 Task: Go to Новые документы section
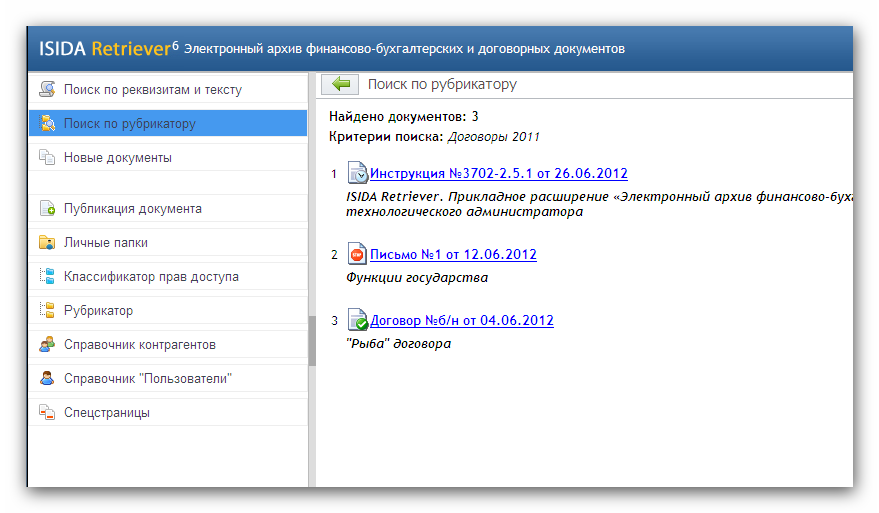point(117,158)
